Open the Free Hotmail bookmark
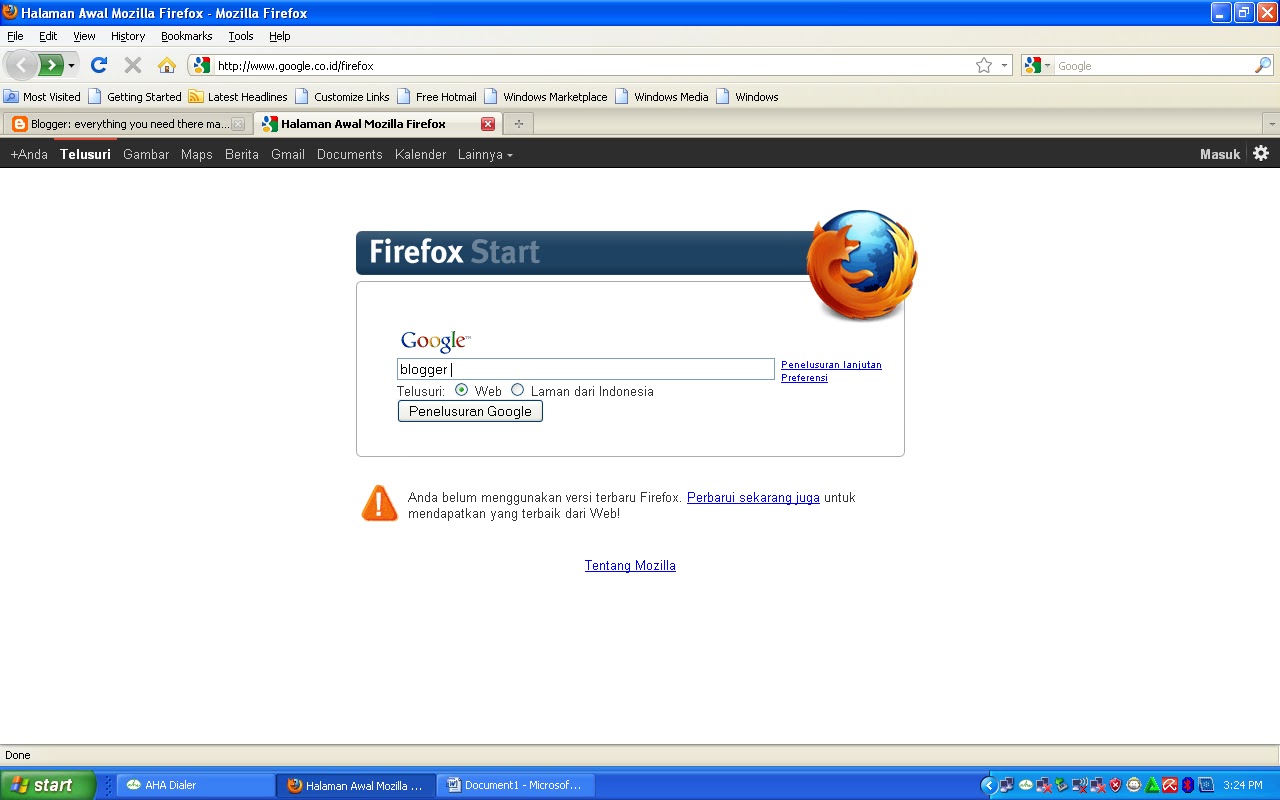The width and height of the screenshot is (1280, 800). pos(437,97)
